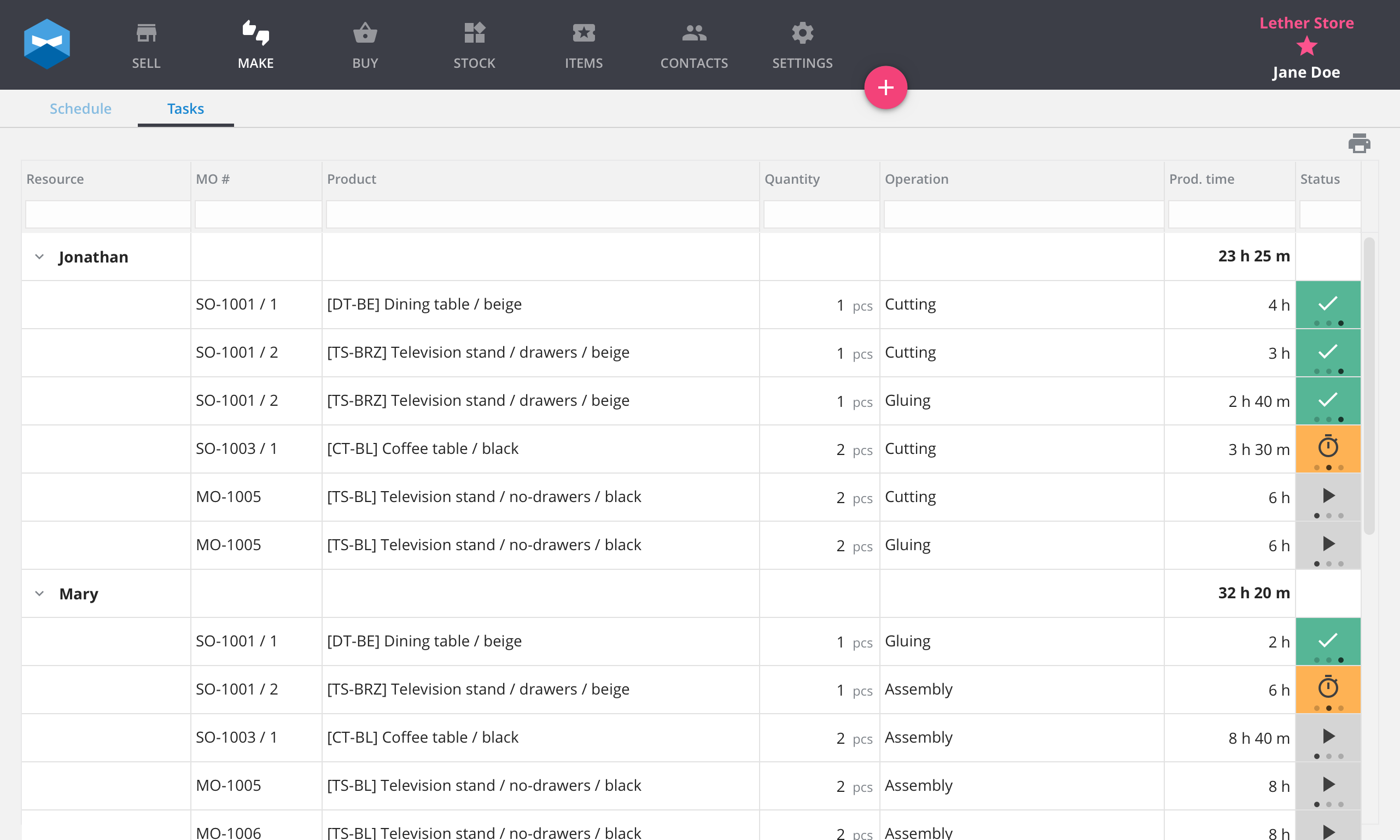Collapse the Jonathan resource group
Image resolution: width=1400 pixels, height=840 pixels.
pyautogui.click(x=39, y=257)
